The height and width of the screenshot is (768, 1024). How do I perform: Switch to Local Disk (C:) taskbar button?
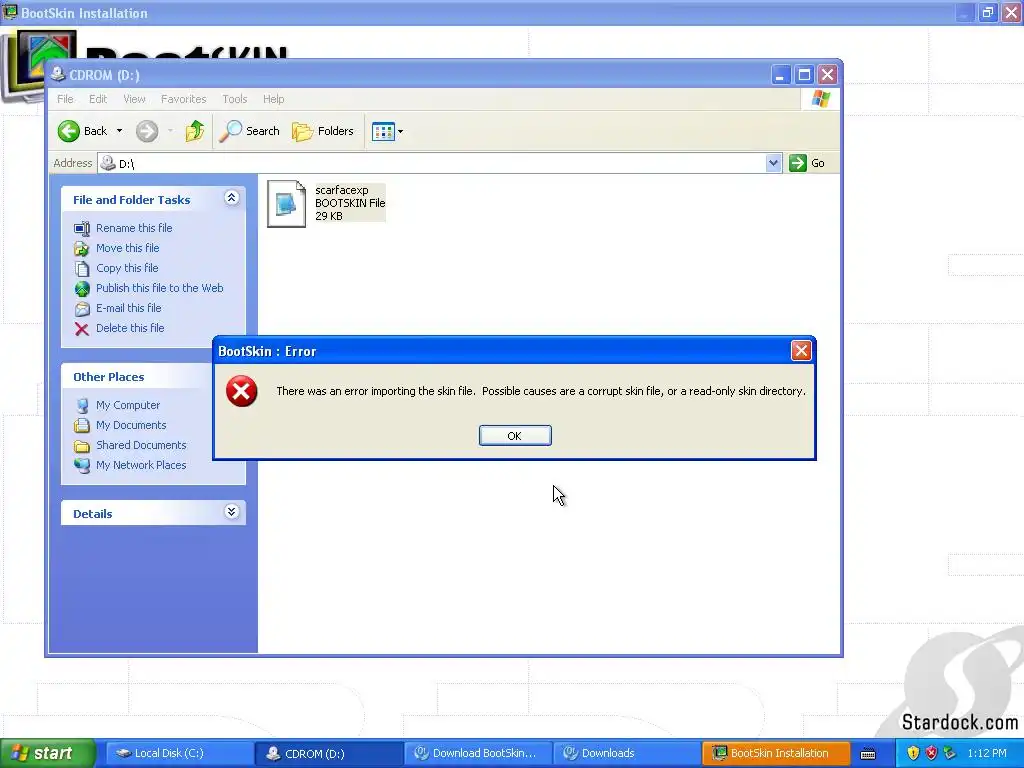click(x=178, y=754)
